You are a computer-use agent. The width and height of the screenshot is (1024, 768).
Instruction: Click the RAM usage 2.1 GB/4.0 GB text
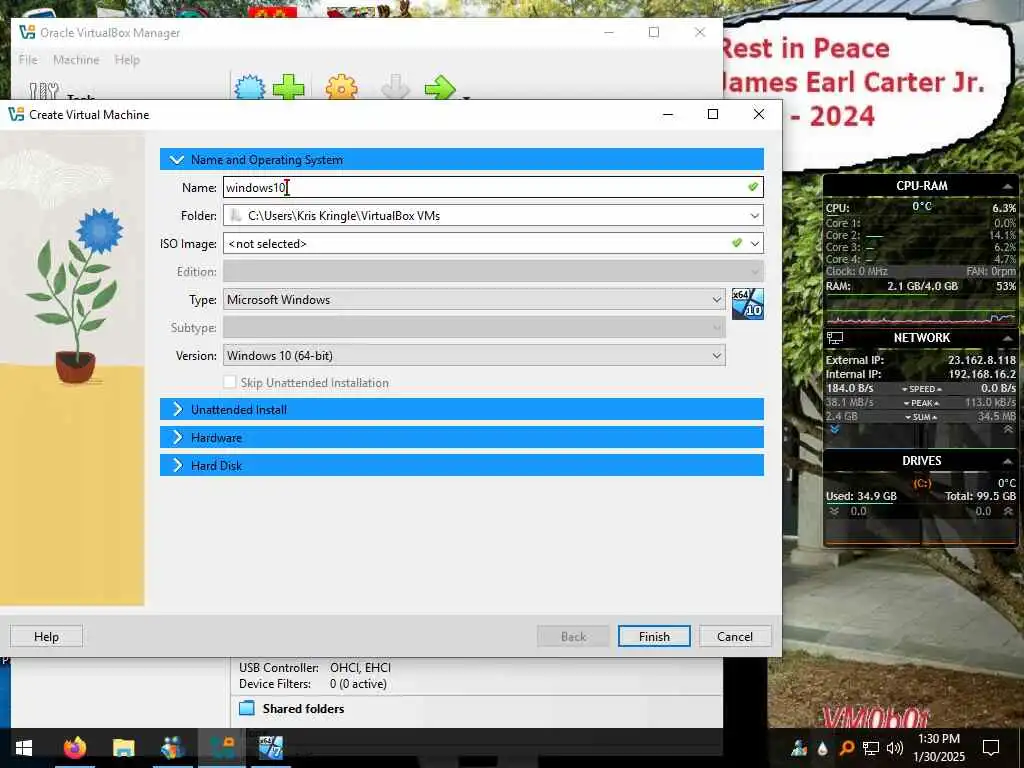922,286
